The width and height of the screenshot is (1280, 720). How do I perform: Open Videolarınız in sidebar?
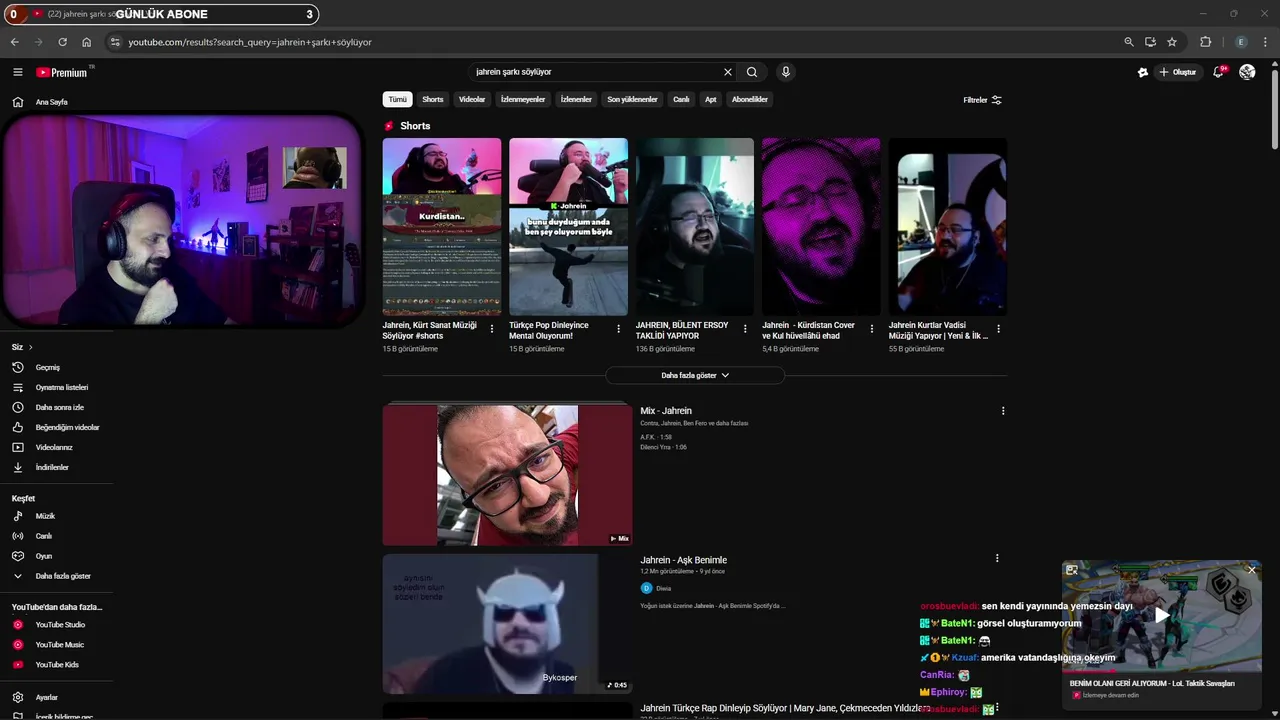[x=56, y=447]
